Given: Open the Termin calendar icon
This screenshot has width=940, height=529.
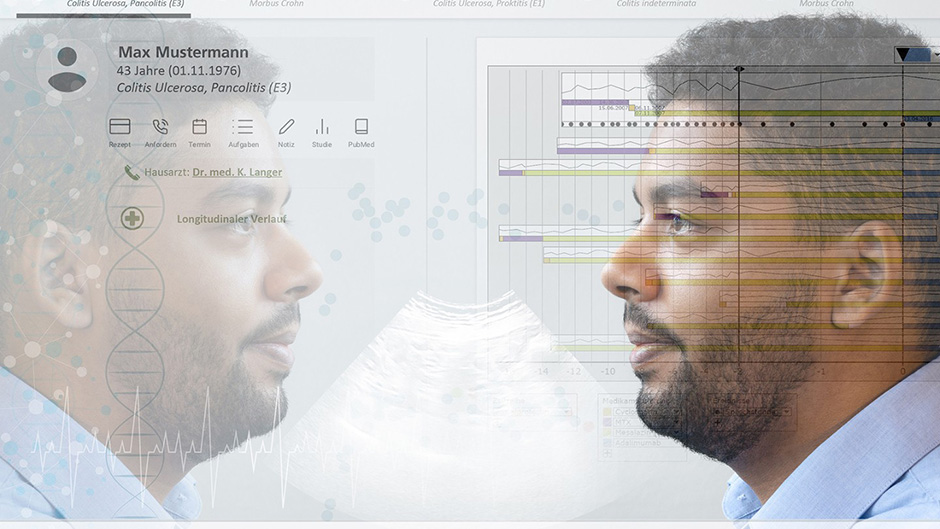Looking at the screenshot, I should [x=200, y=127].
